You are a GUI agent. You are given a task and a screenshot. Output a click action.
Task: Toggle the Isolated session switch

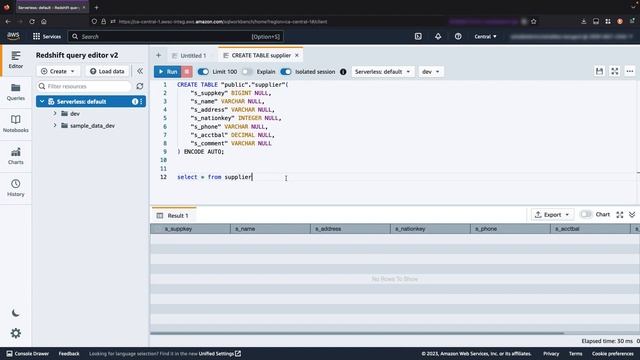(x=286, y=71)
